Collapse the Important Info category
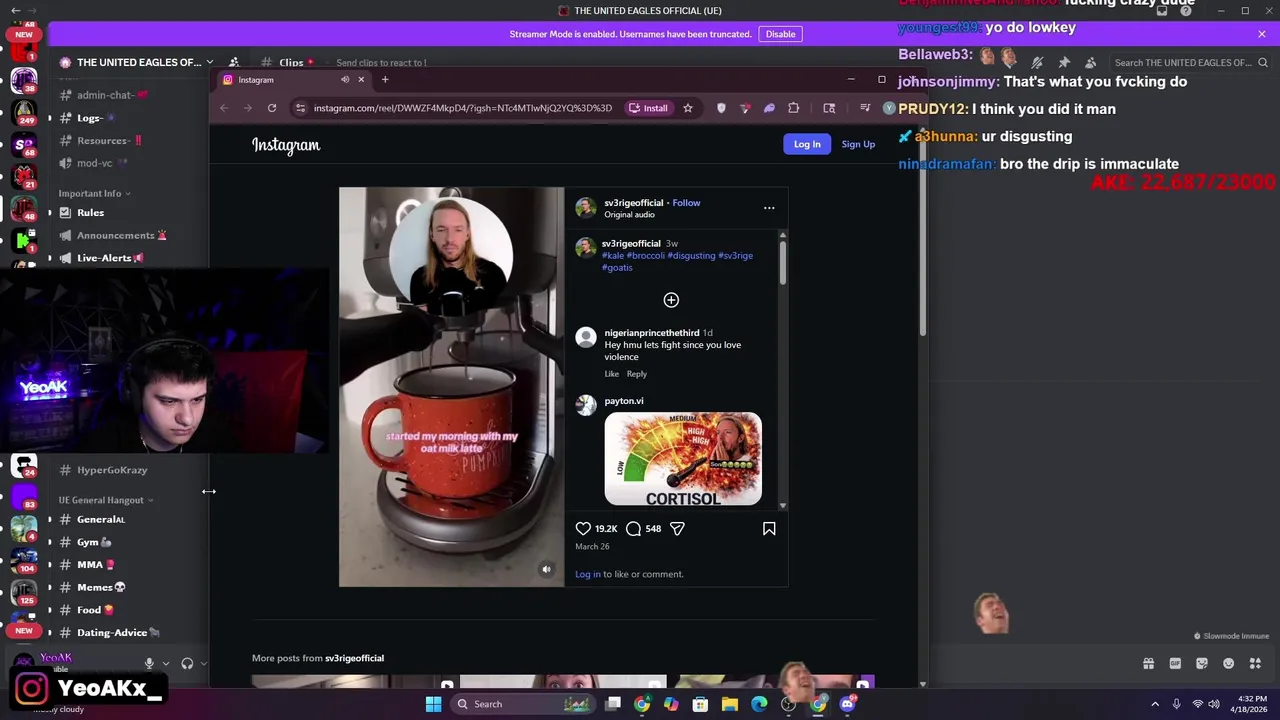 [94, 193]
